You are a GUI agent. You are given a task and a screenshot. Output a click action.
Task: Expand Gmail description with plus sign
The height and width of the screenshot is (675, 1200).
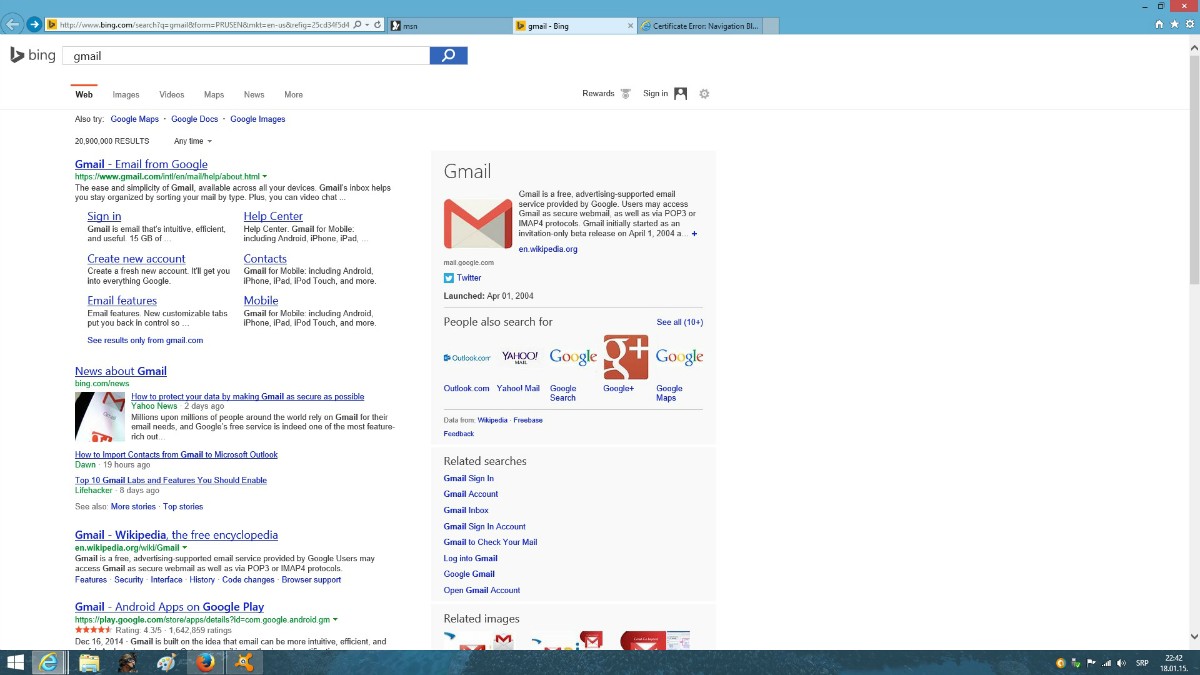point(694,234)
